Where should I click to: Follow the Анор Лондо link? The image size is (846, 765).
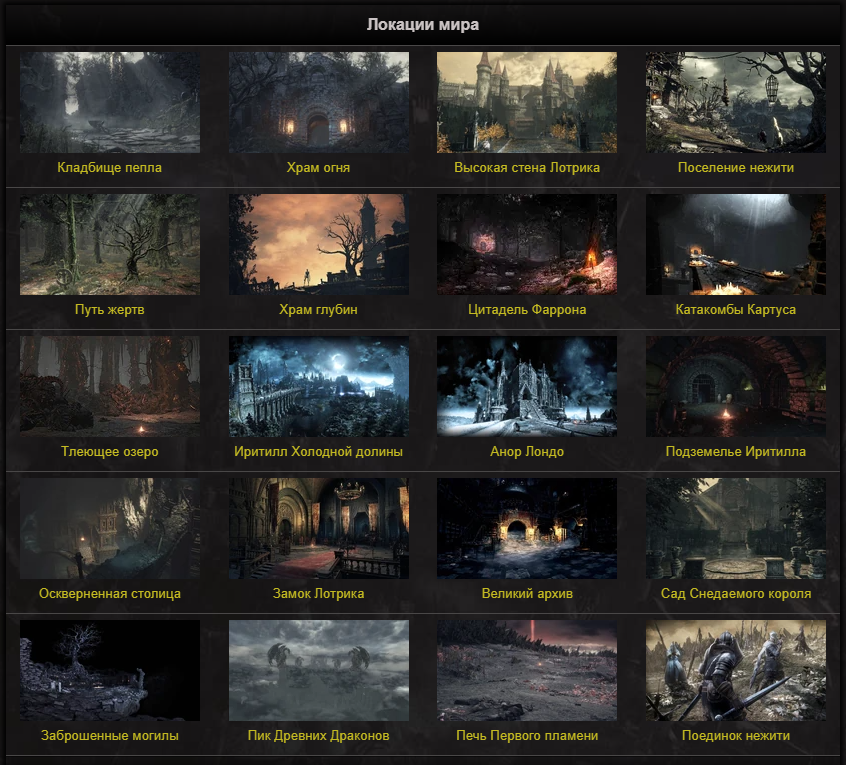point(527,452)
